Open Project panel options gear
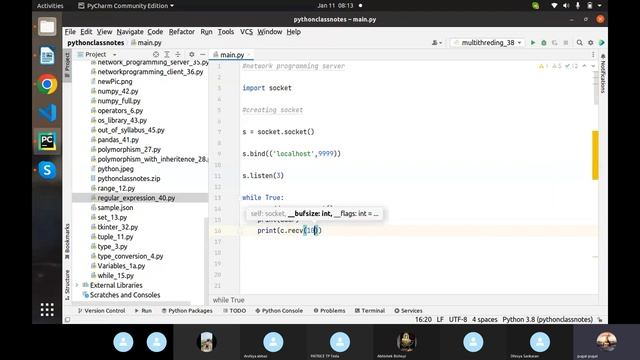 [x=191, y=54]
